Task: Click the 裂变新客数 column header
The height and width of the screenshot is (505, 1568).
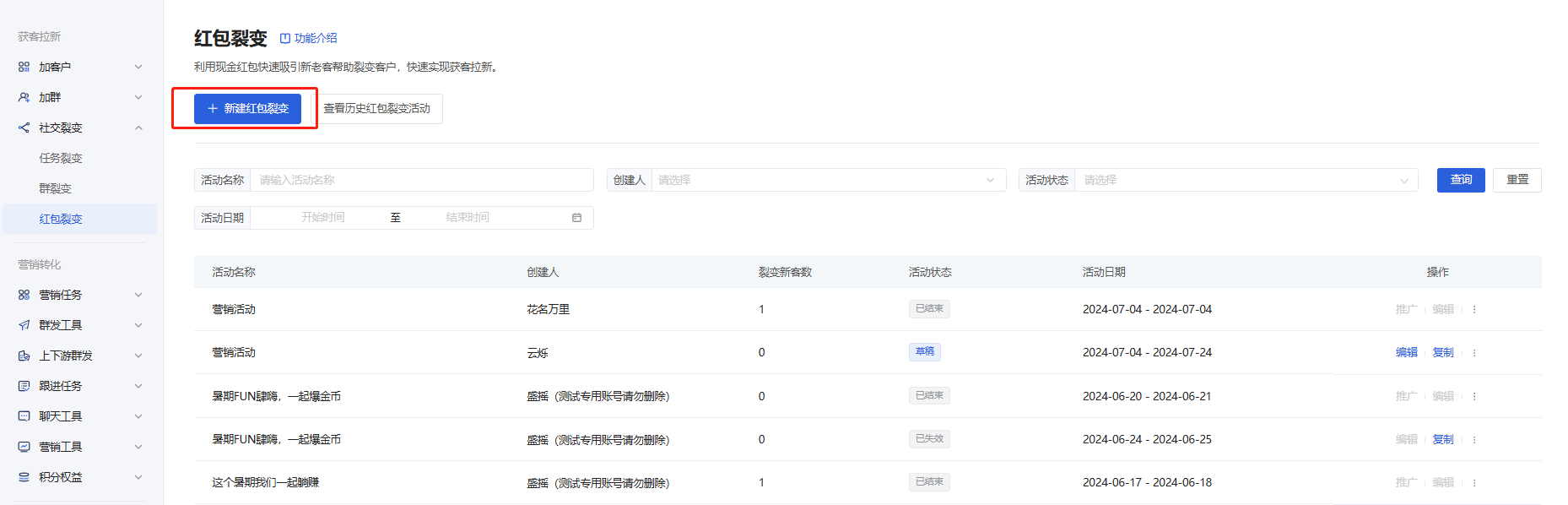Action: pos(785,272)
